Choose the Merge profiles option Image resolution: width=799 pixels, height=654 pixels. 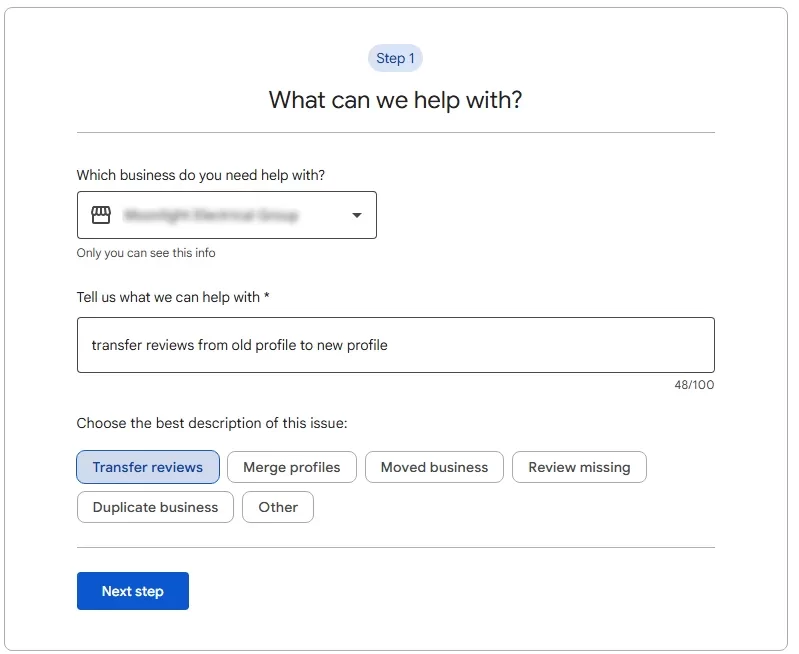[x=292, y=467]
